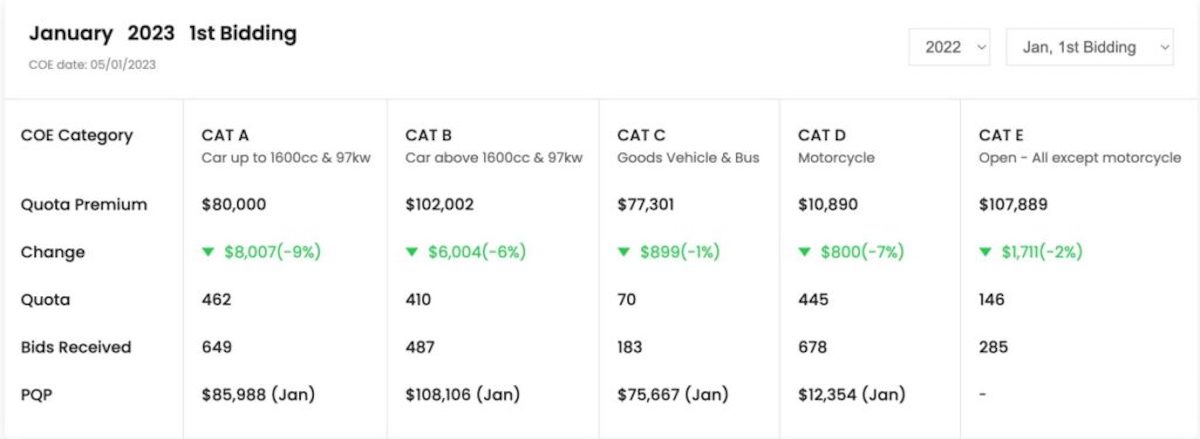The image size is (1200, 439).
Task: Click the January 2023 1st Bidding title
Action: (x=163, y=33)
